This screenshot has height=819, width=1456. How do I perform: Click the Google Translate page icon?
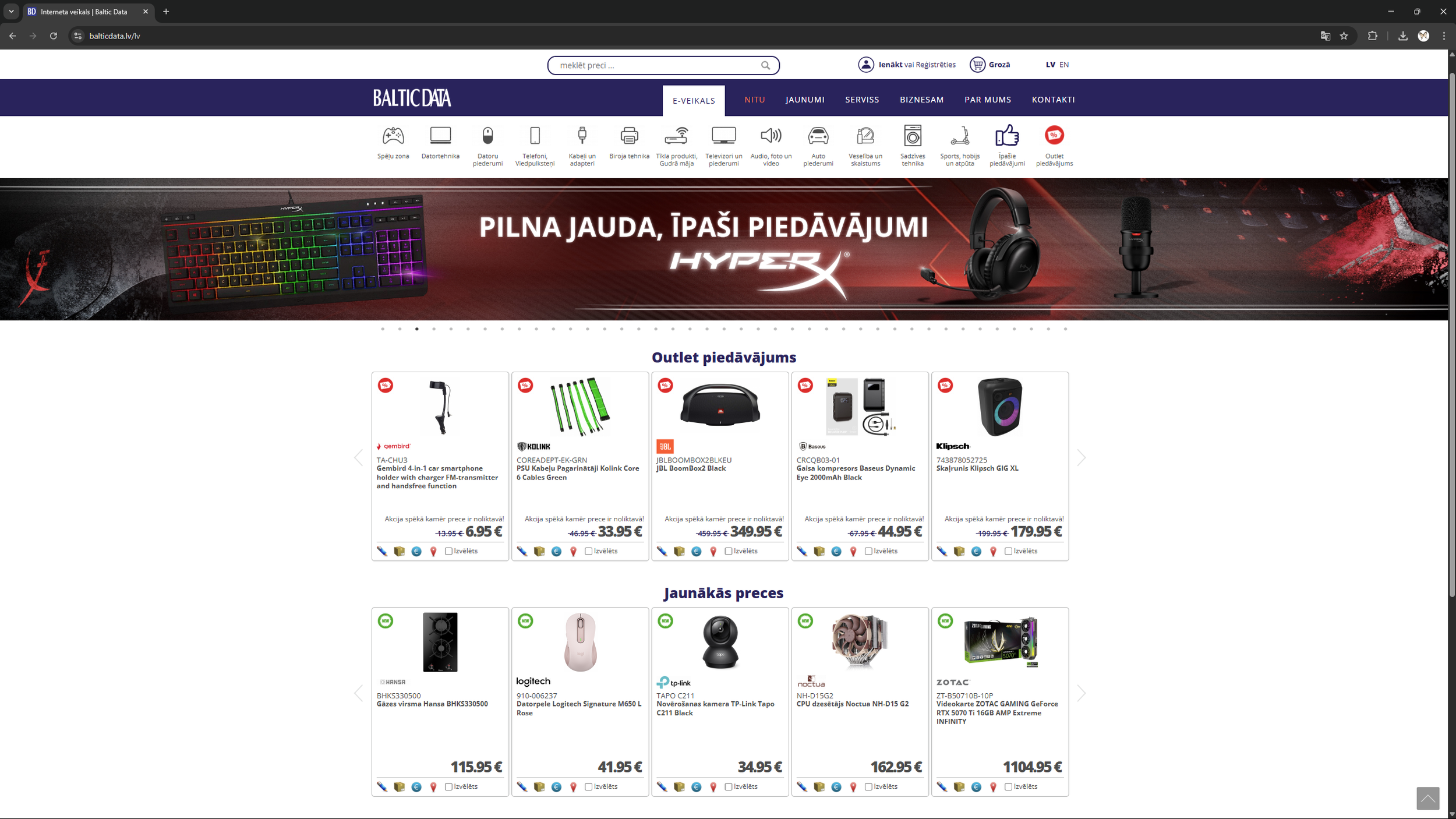(x=1325, y=36)
